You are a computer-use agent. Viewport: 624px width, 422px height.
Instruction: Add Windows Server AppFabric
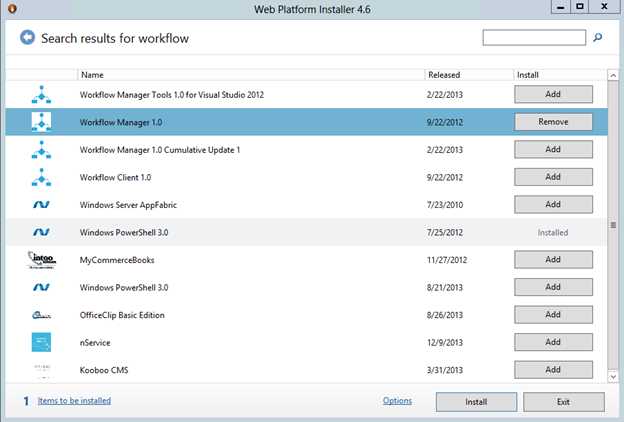(553, 204)
